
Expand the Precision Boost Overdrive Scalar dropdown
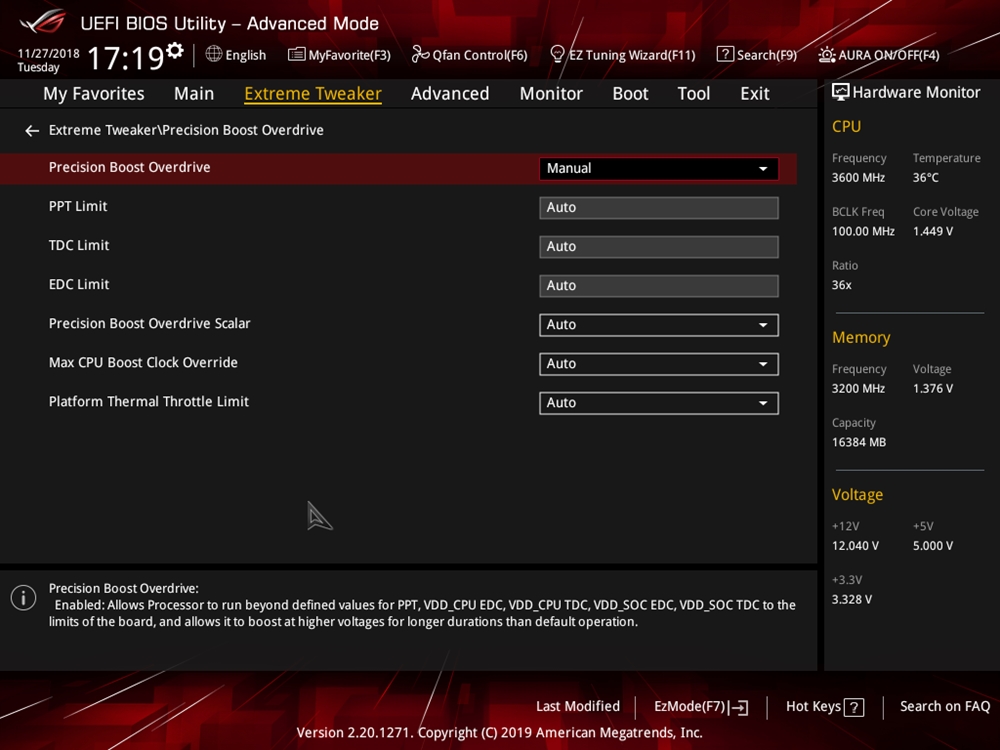(658, 325)
